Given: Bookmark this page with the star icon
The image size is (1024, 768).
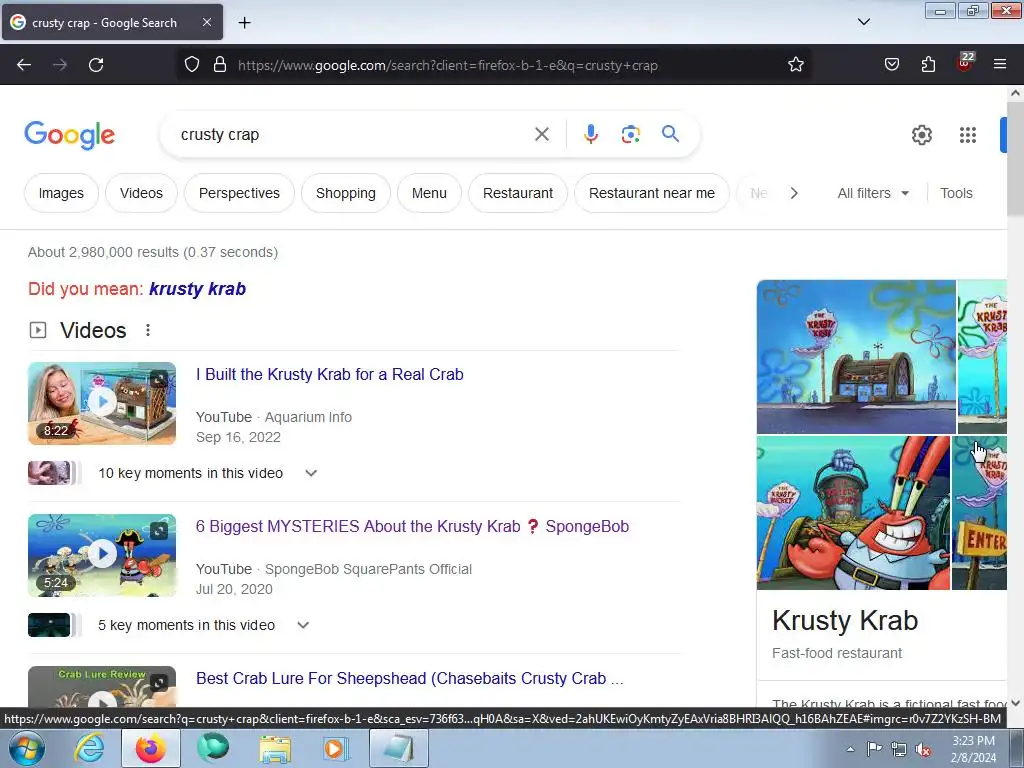Looking at the screenshot, I should tap(795, 65).
